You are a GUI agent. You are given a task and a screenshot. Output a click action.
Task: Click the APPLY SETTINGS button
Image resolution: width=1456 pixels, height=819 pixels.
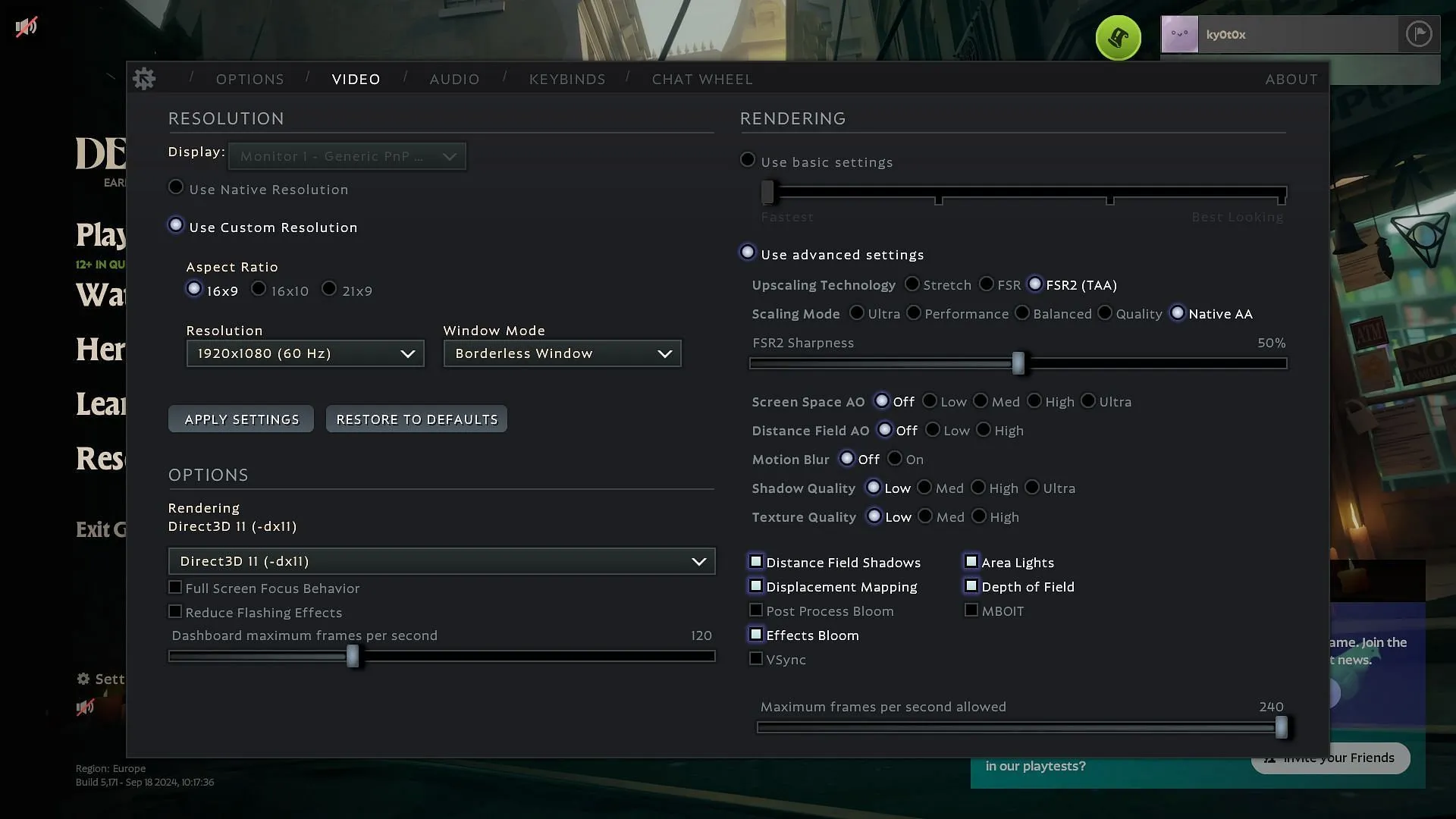click(x=242, y=418)
